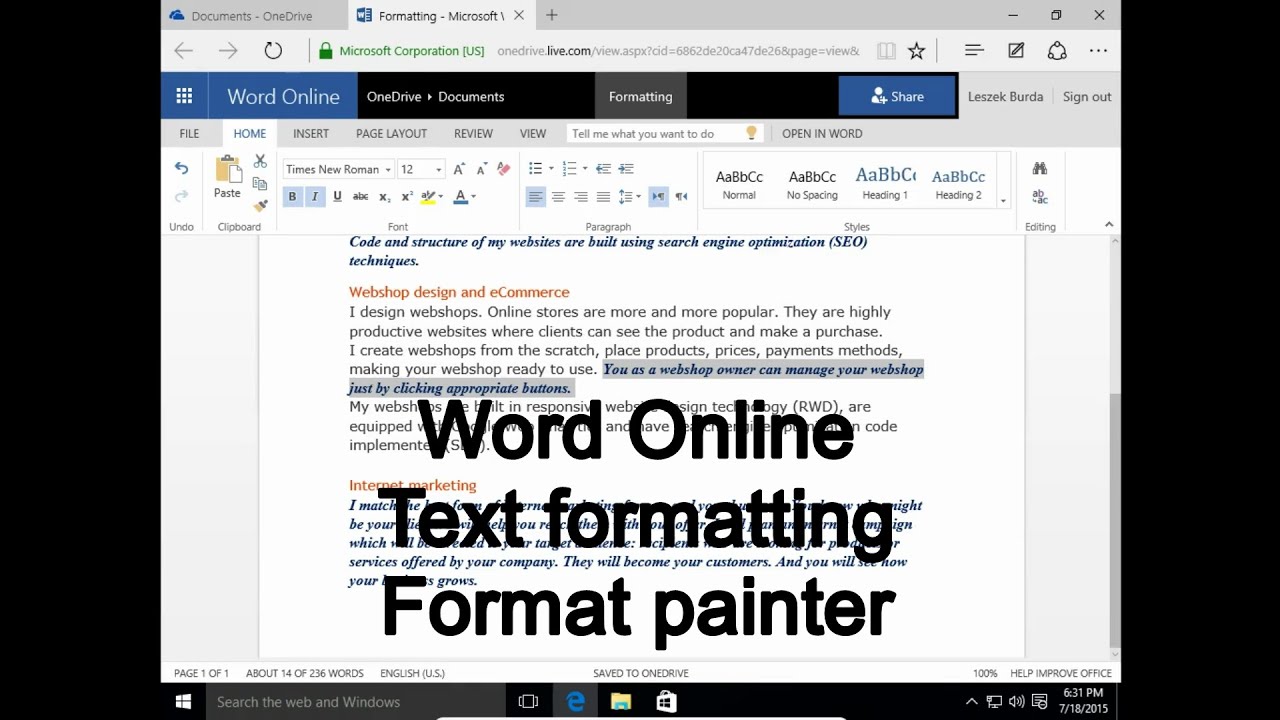Clear formatting with the eraser icon

[504, 169]
